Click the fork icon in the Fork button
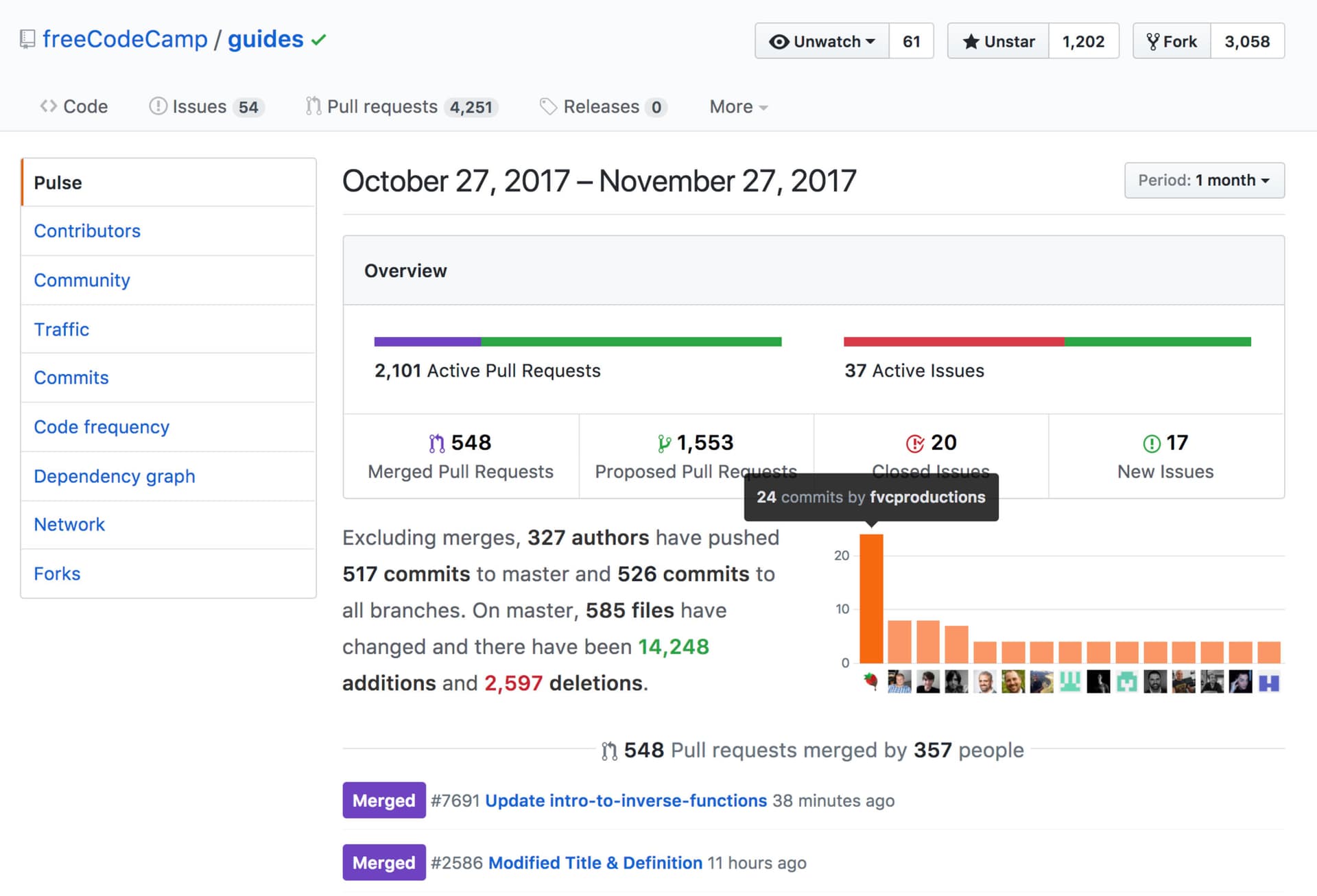The width and height of the screenshot is (1317, 896). [1153, 40]
